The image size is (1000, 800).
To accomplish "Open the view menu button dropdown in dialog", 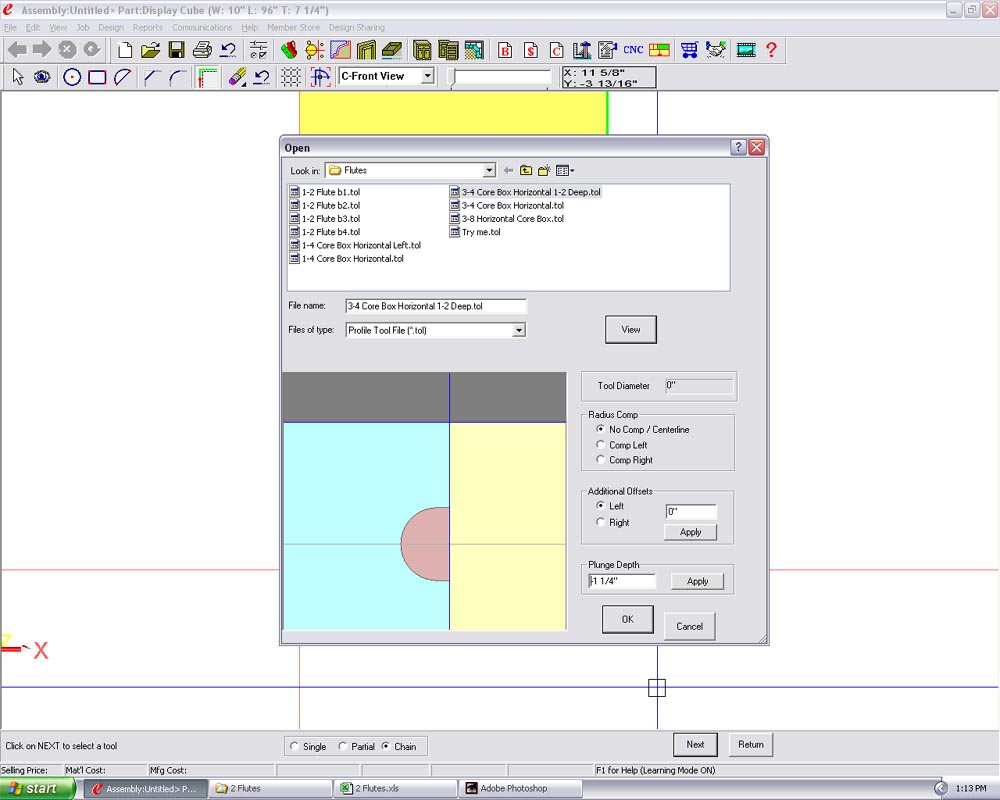I will (x=565, y=170).
